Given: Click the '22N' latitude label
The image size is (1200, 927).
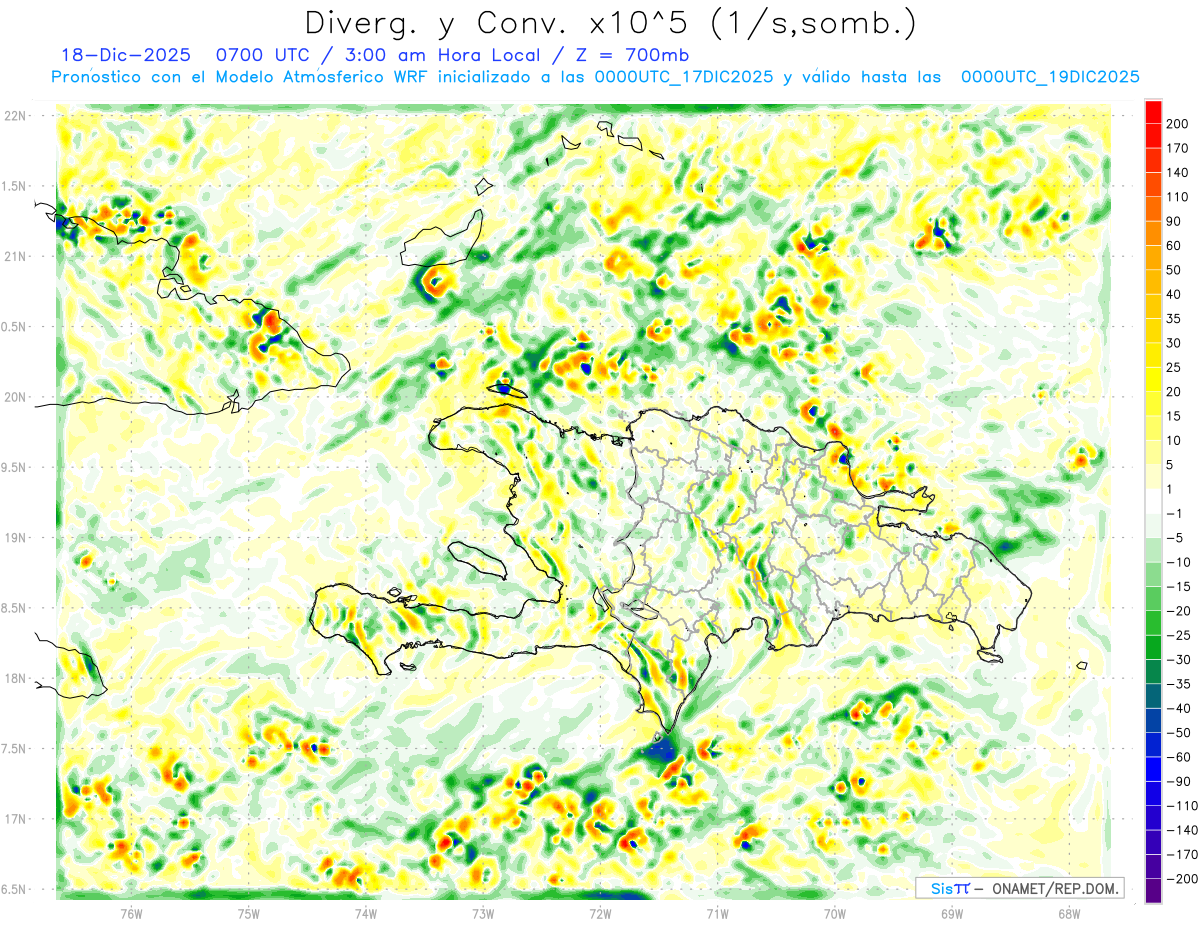Looking at the screenshot, I should (14, 116).
